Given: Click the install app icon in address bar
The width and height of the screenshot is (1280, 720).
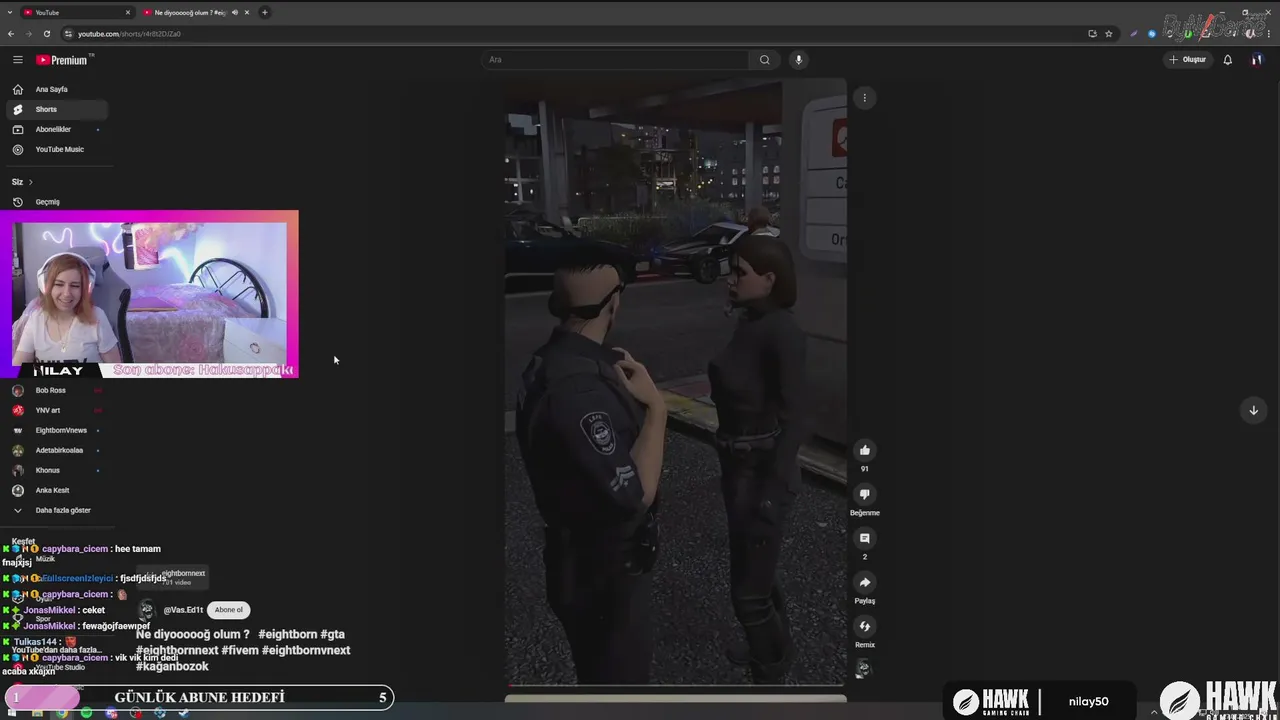Looking at the screenshot, I should pyautogui.click(x=1092, y=34).
